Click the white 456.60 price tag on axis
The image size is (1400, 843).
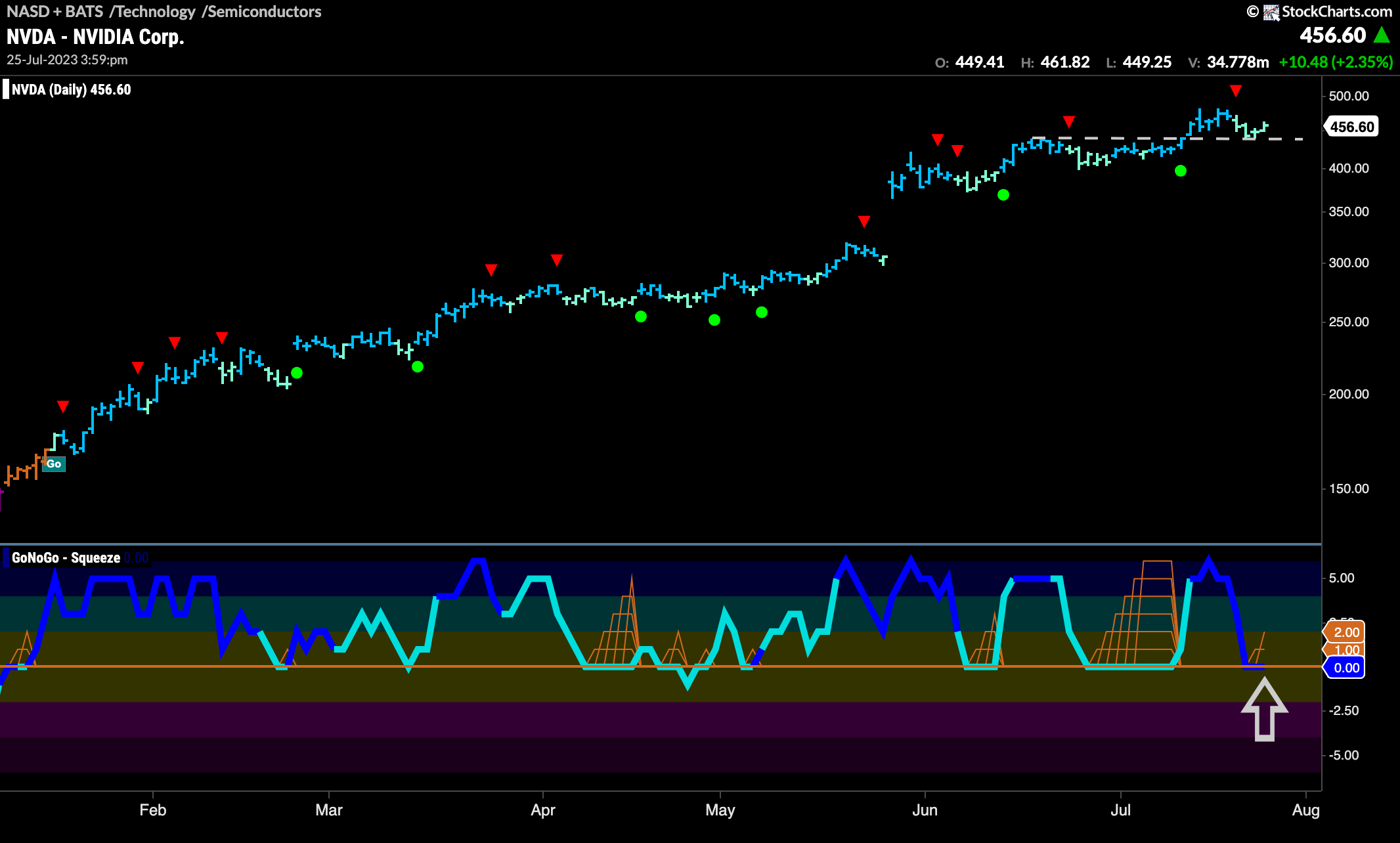pyautogui.click(x=1351, y=127)
